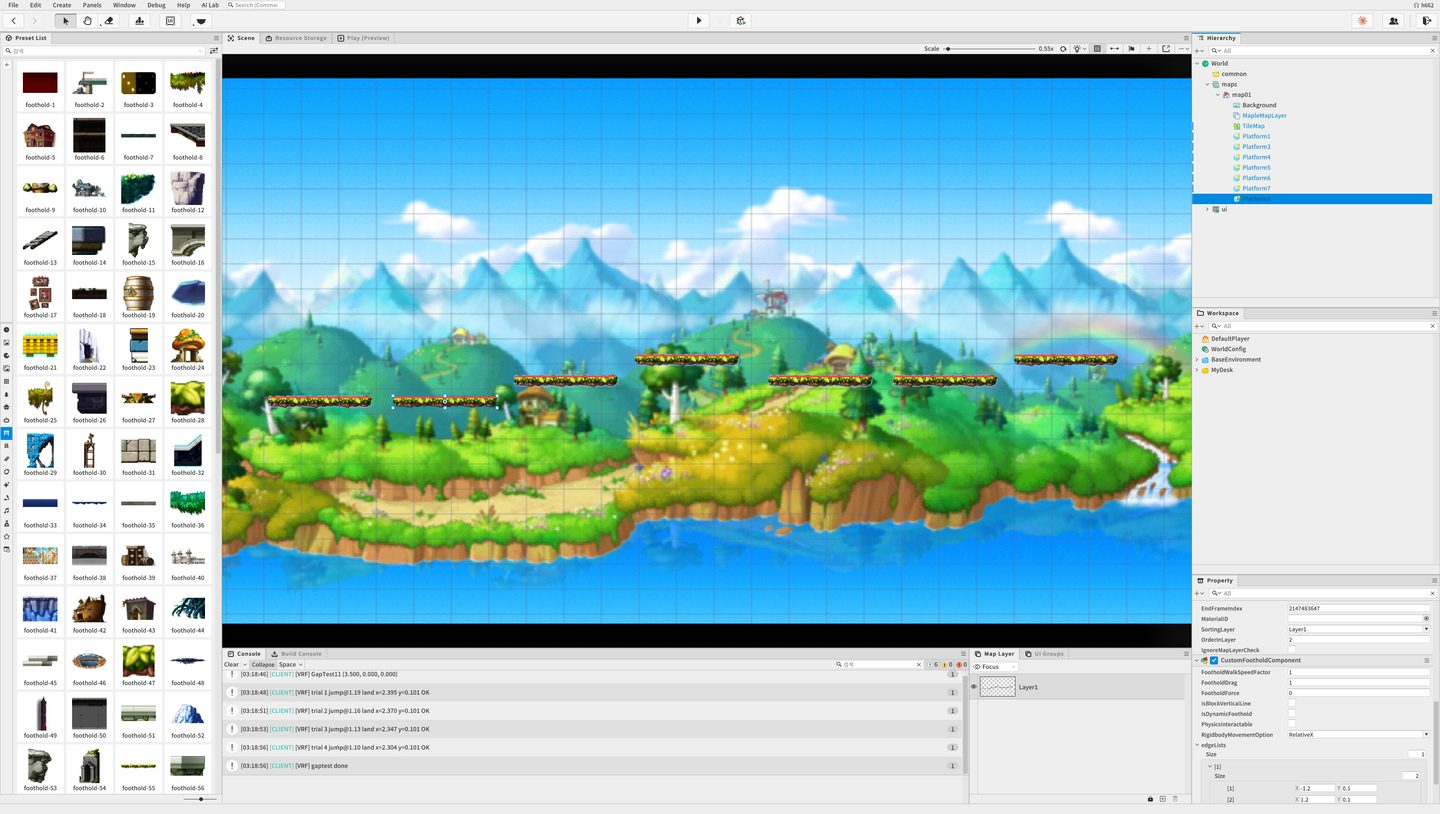Enable the IgnoreMapLayerCheck checkbox
Screen dimensions: 1440x814
click(x=1291, y=650)
